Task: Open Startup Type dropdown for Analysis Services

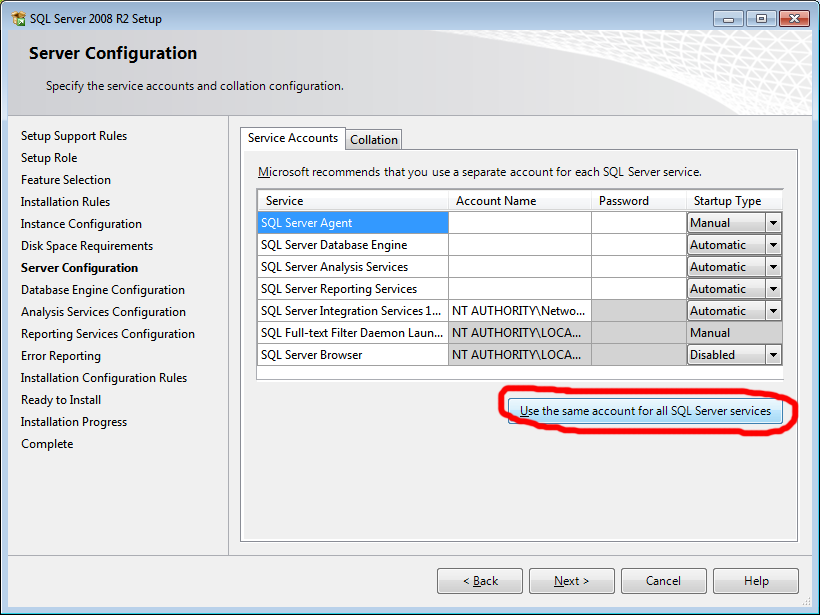Action: pyautogui.click(x=772, y=267)
